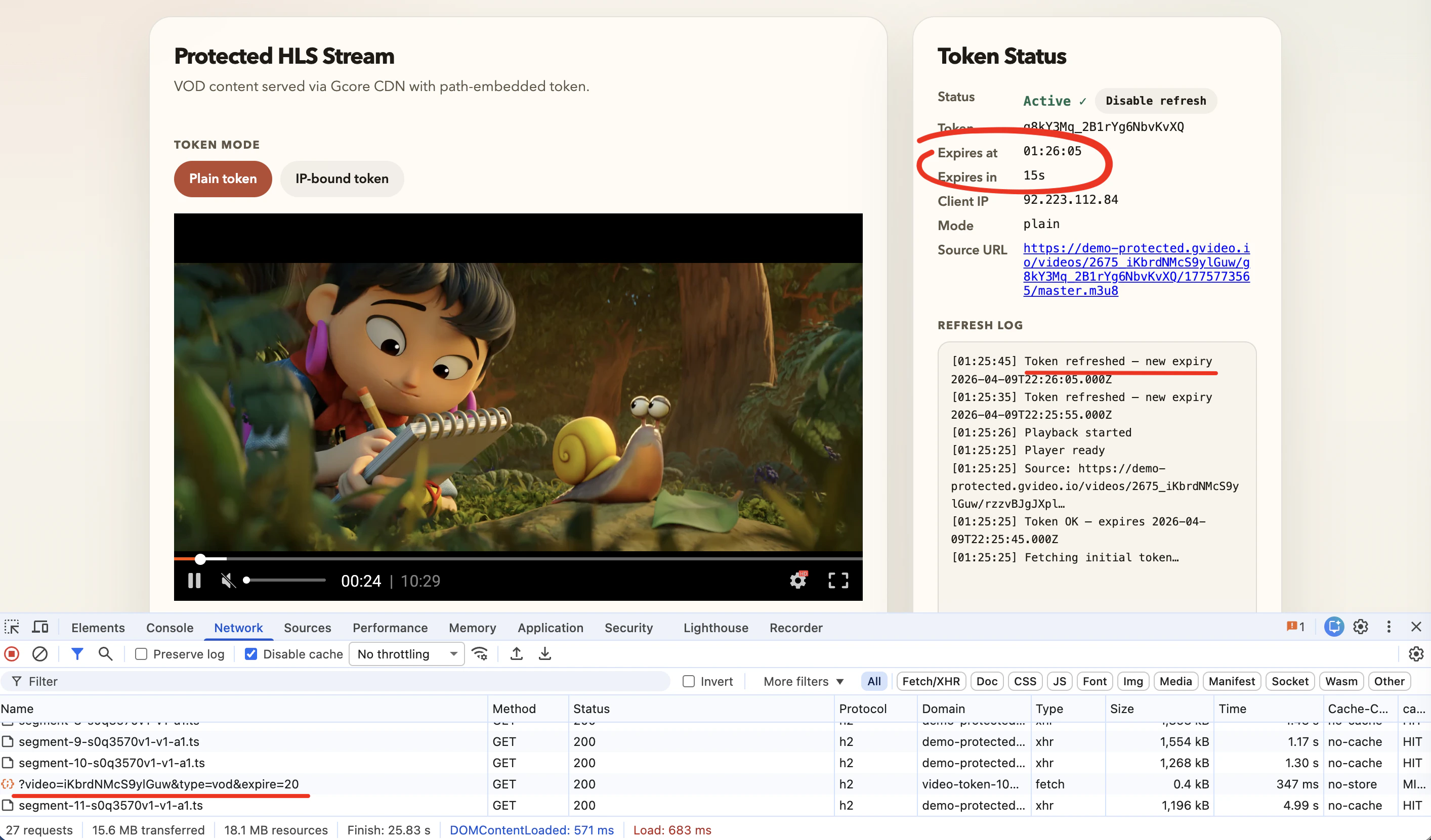Select the Font request type filter
Image resolution: width=1431 pixels, height=840 pixels.
pos(1095,681)
